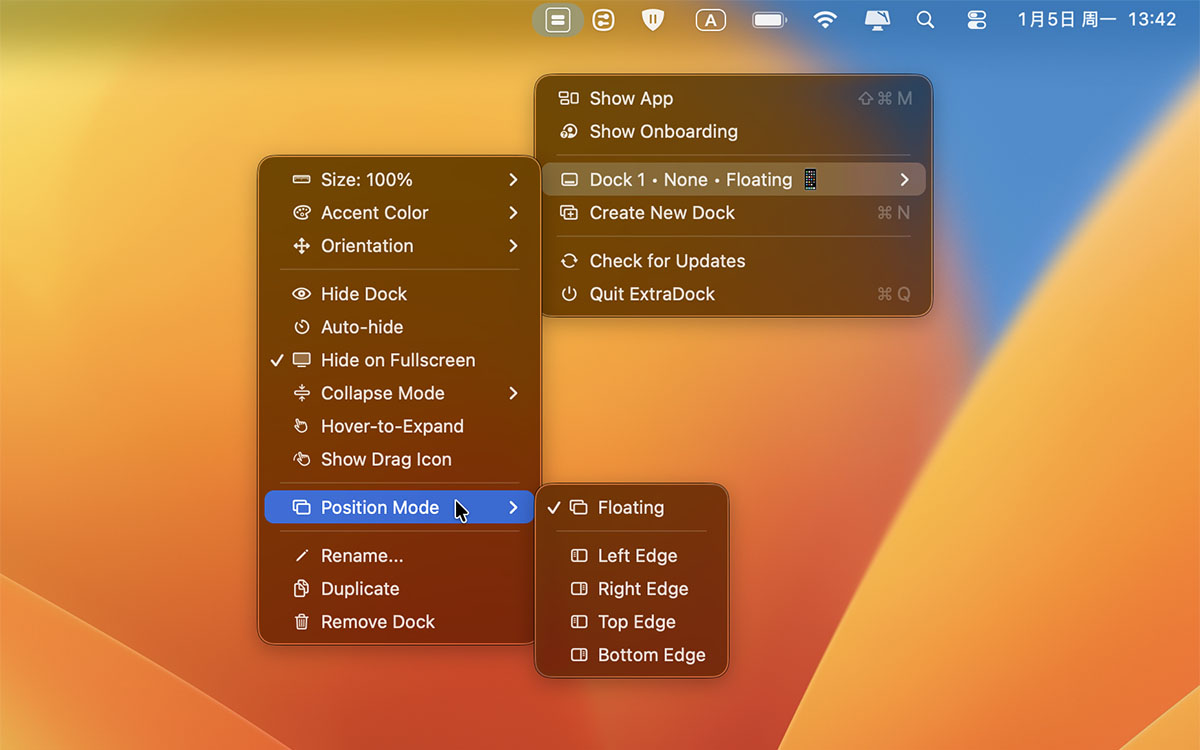
Task: Click the date and time in the menu bar
Action: point(1096,20)
